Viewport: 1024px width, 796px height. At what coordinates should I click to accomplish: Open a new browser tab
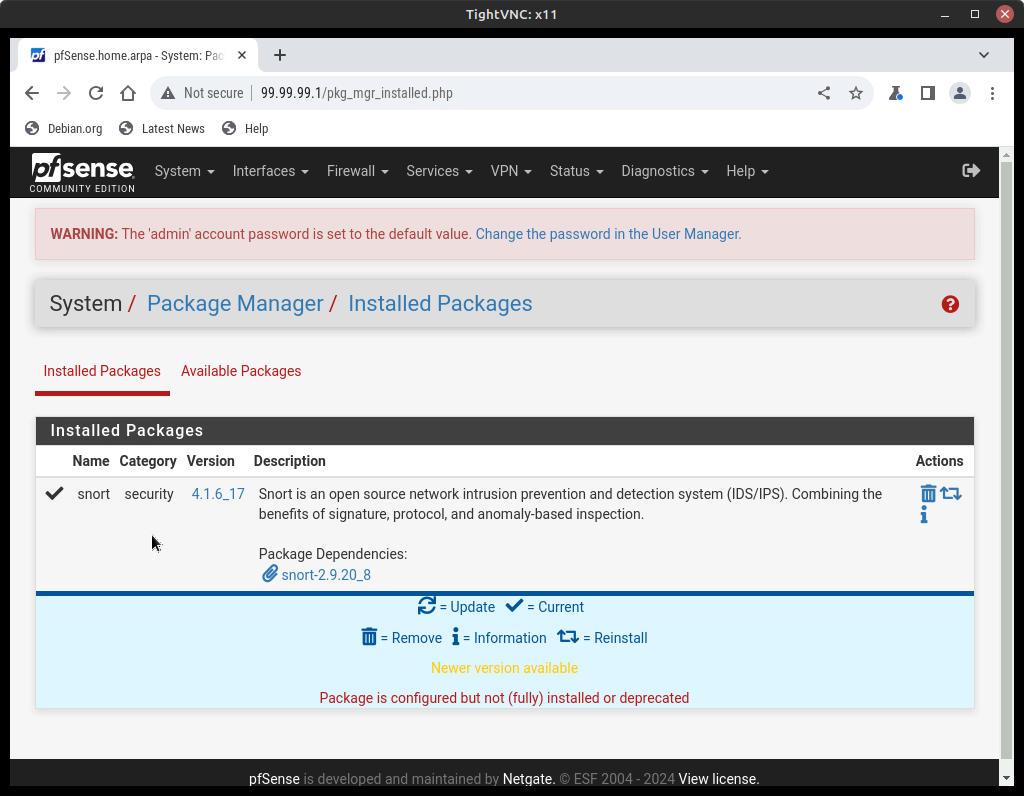pos(280,56)
